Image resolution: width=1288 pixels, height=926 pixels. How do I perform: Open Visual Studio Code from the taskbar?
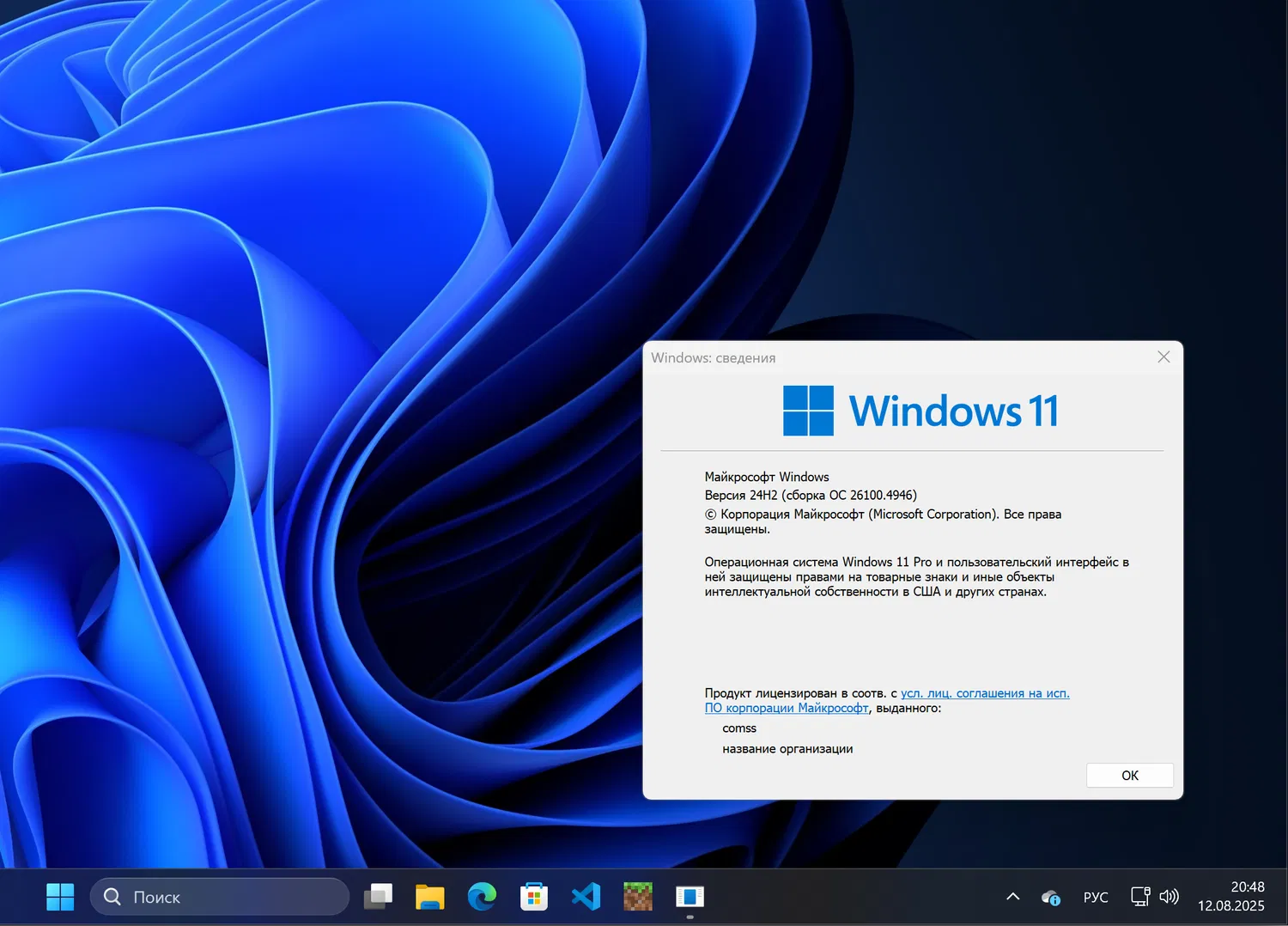[x=586, y=896]
